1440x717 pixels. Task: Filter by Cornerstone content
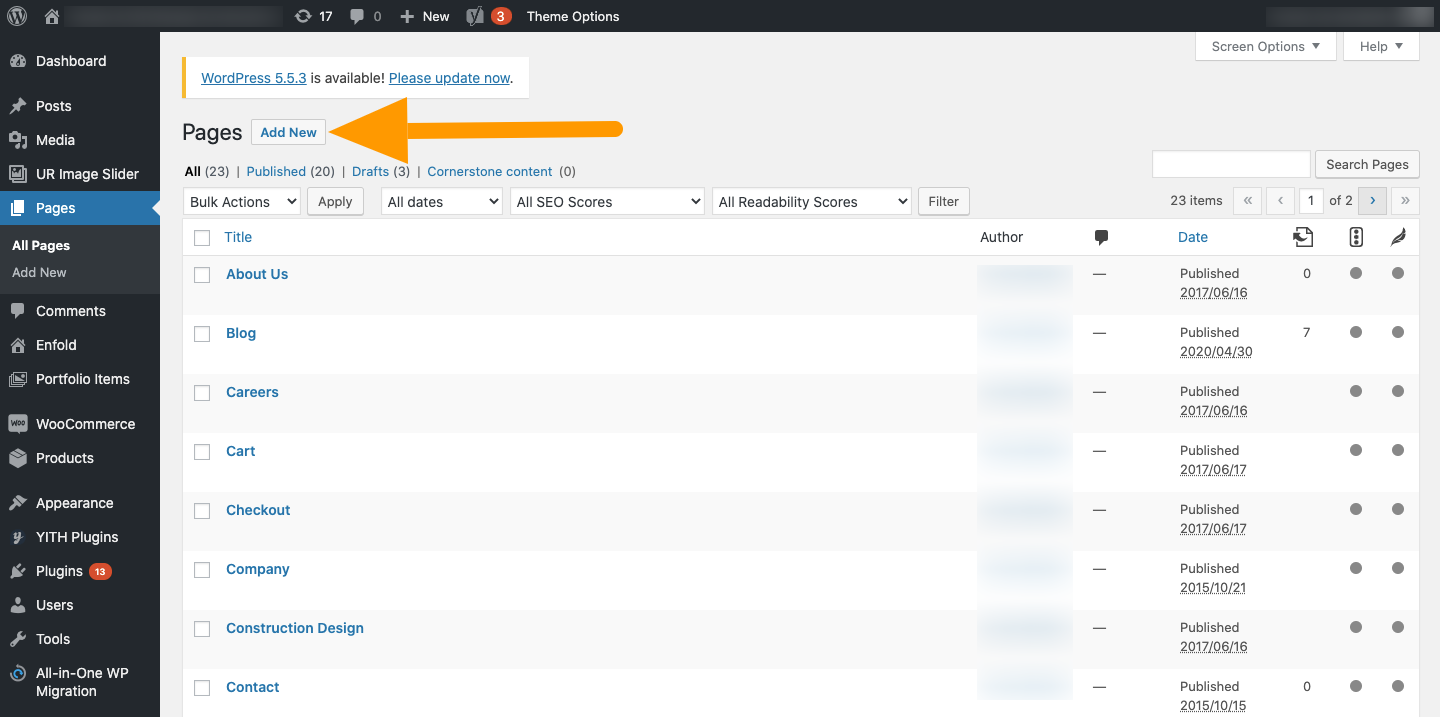490,172
